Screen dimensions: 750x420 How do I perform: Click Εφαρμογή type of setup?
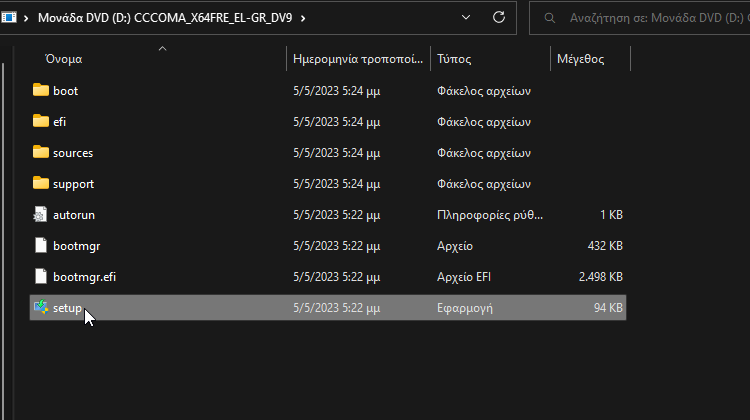point(464,308)
